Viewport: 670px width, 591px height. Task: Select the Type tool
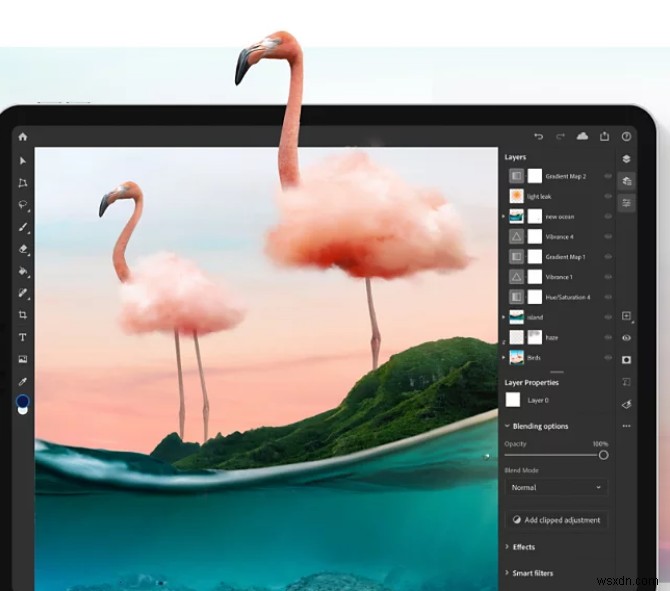pyautogui.click(x=23, y=337)
